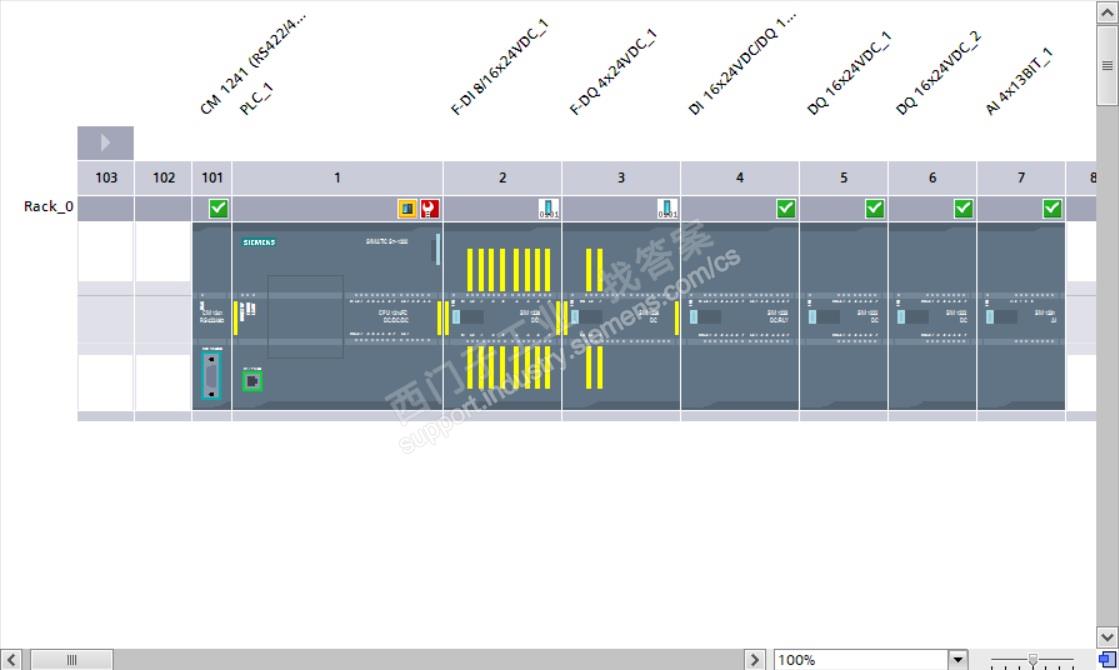1119x670 pixels.
Task: Click the slot header number 3
Action: click(x=621, y=178)
